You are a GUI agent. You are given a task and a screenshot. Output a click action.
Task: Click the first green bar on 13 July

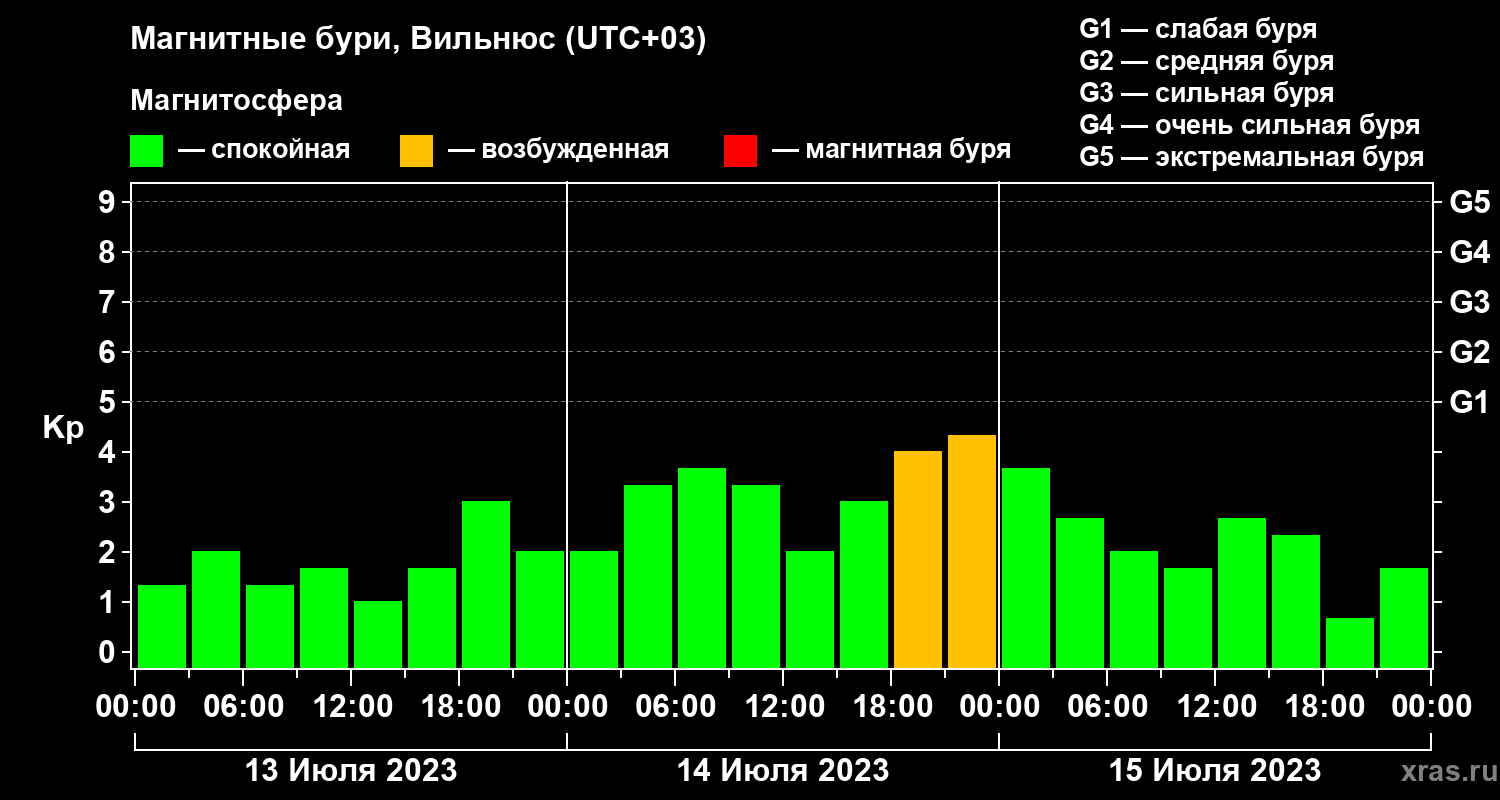[162, 626]
